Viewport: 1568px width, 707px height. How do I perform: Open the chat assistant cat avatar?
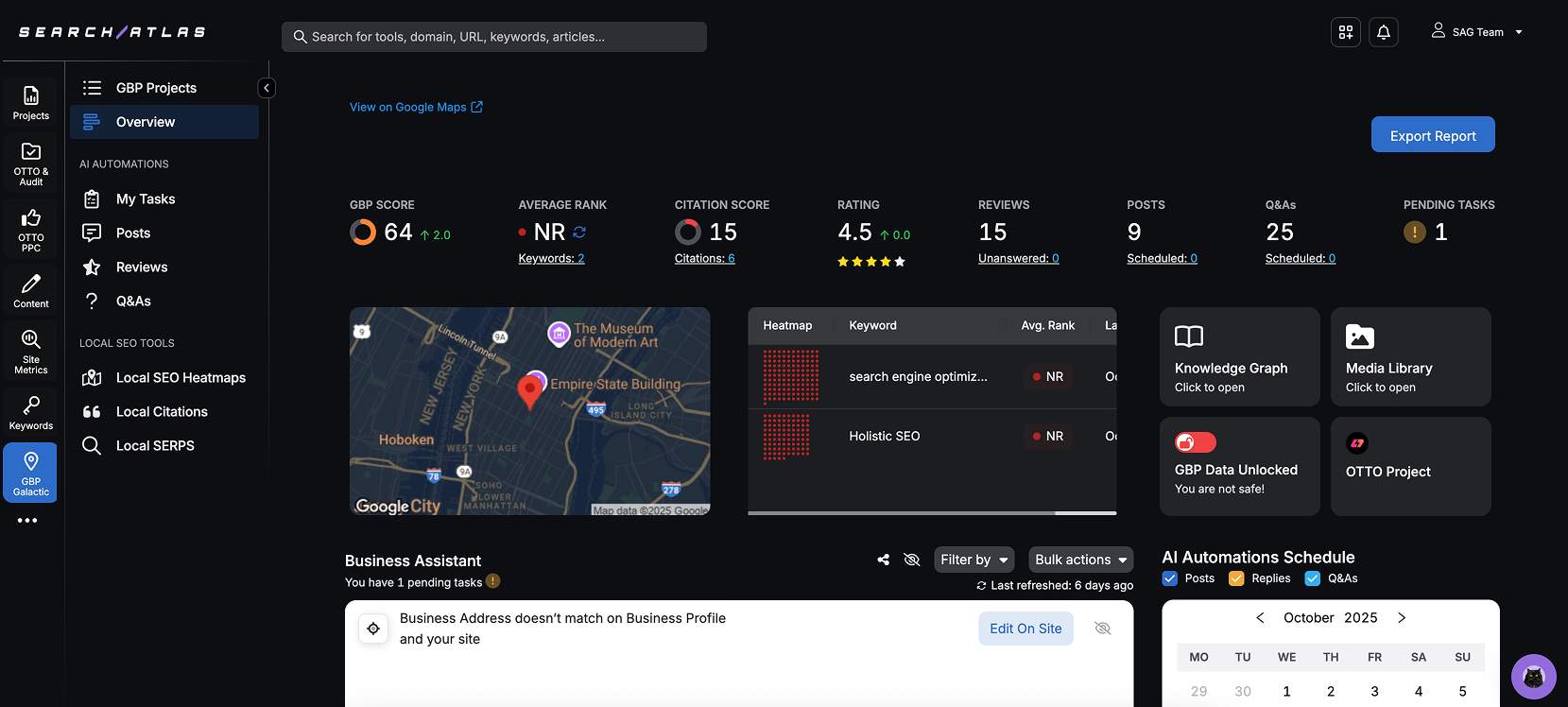(x=1533, y=677)
